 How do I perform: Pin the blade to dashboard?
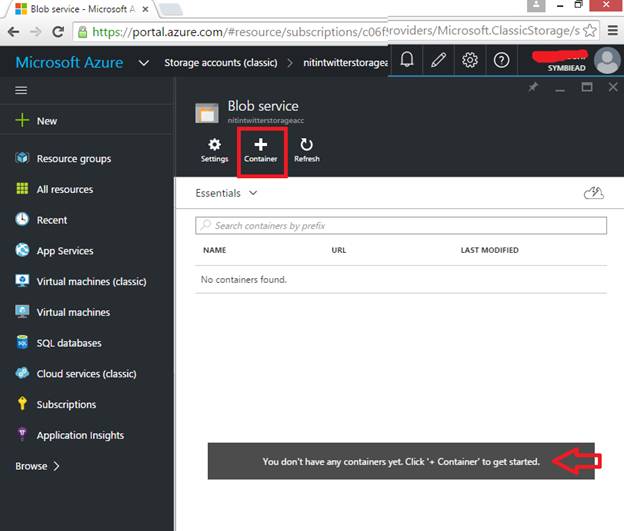click(x=533, y=87)
